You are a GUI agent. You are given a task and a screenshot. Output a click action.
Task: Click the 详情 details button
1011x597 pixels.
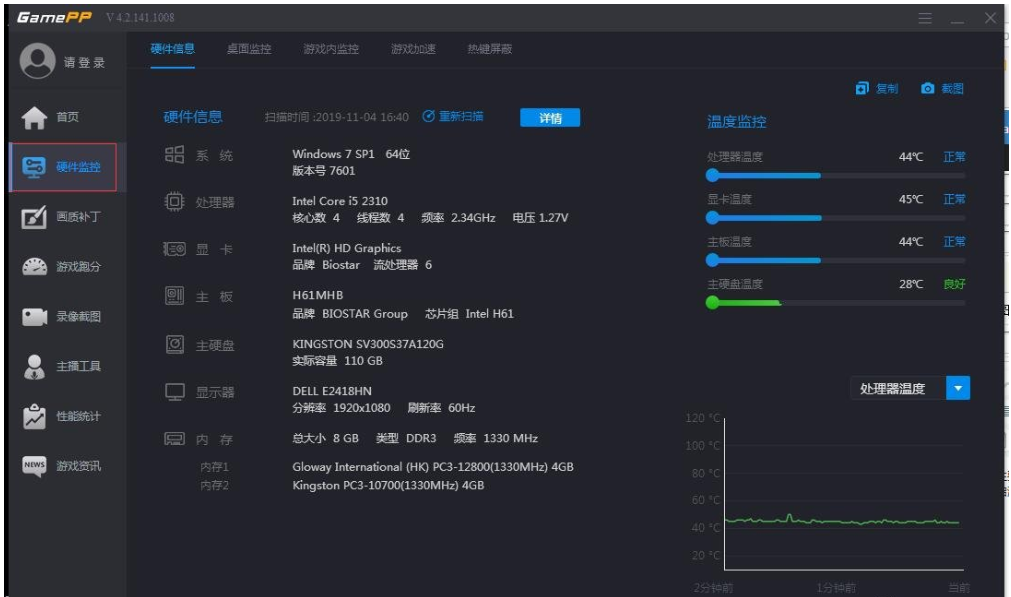[552, 117]
